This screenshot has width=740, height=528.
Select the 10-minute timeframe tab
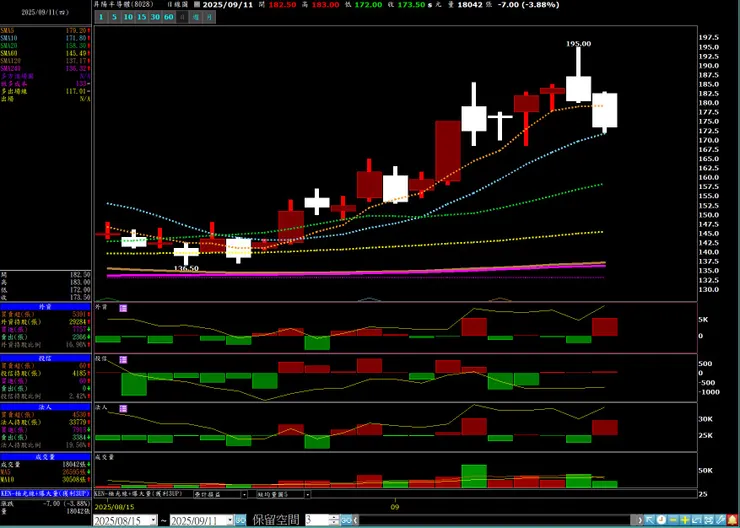[x=128, y=17]
